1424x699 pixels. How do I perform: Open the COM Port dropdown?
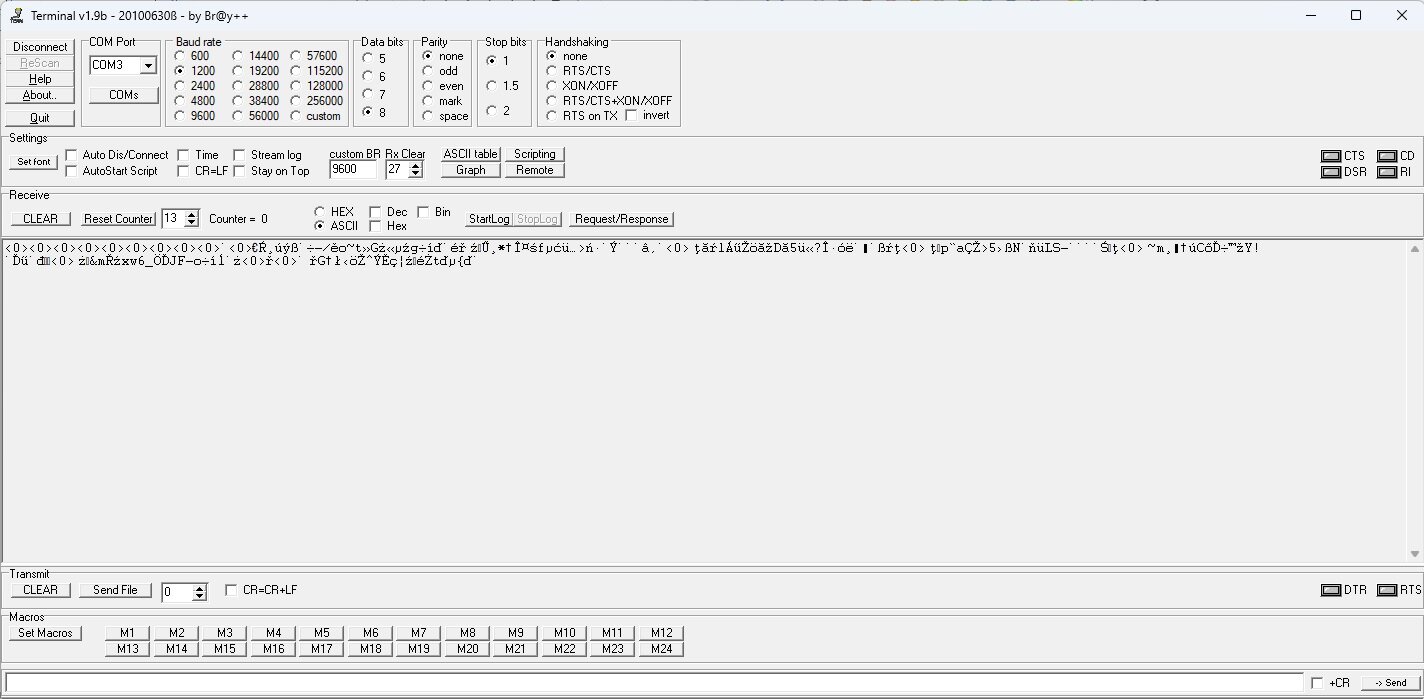(x=148, y=65)
